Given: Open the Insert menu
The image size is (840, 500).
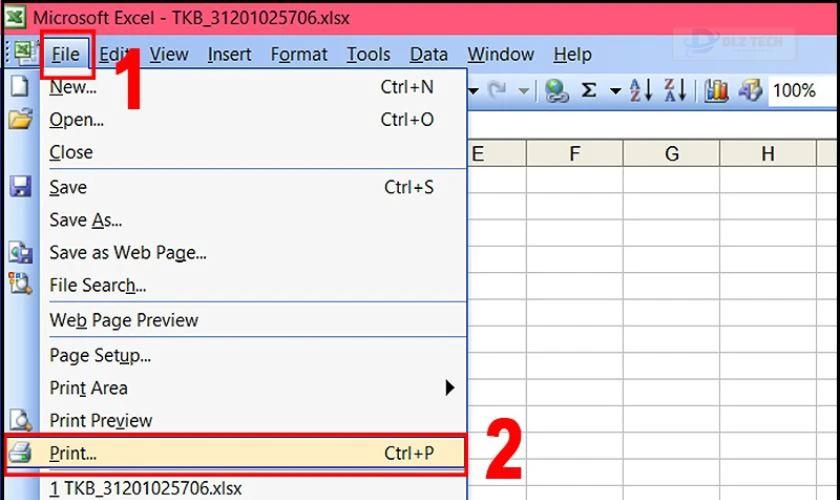Looking at the screenshot, I should pos(229,54).
